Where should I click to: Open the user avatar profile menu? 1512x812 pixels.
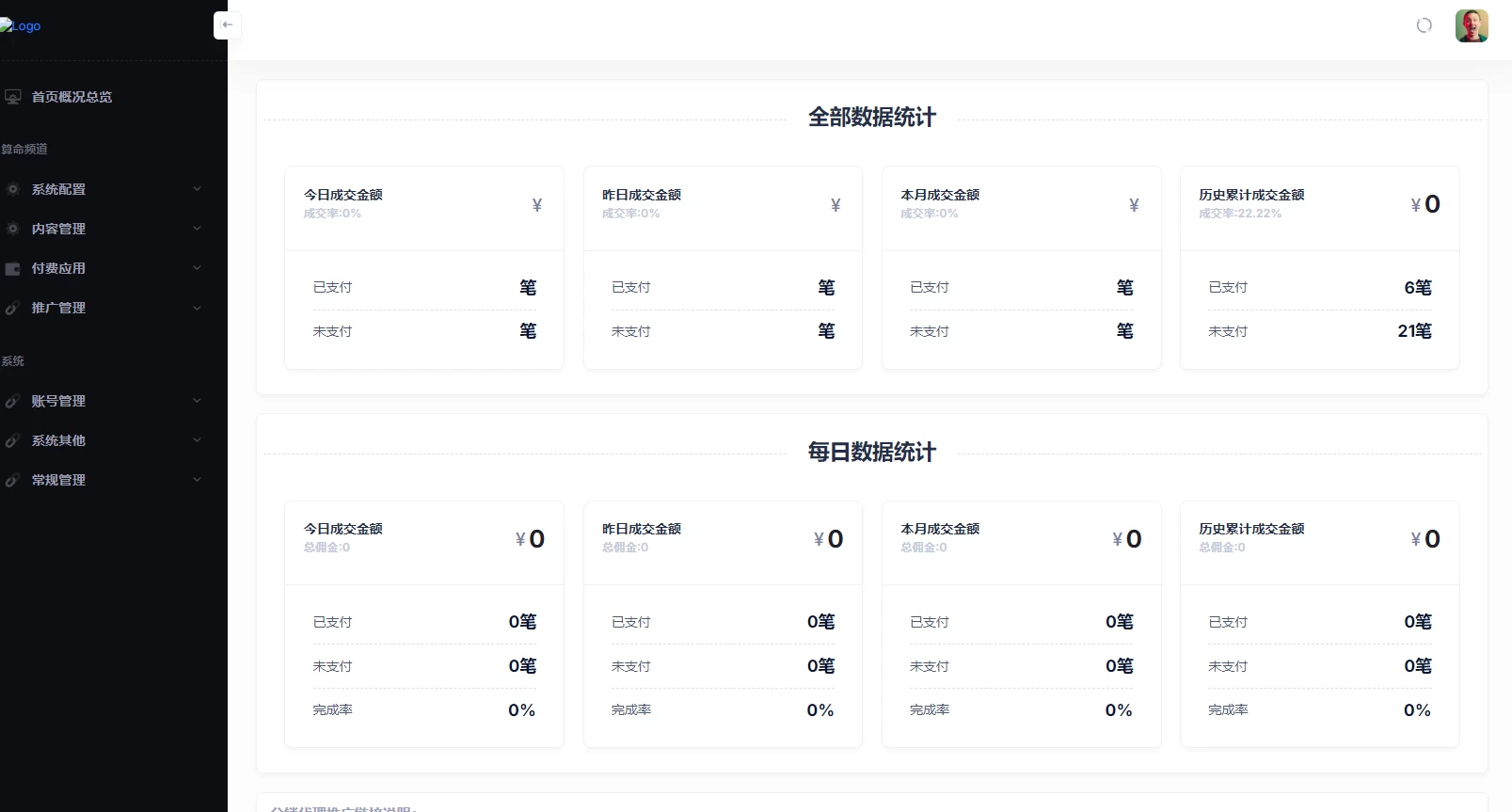tap(1471, 25)
